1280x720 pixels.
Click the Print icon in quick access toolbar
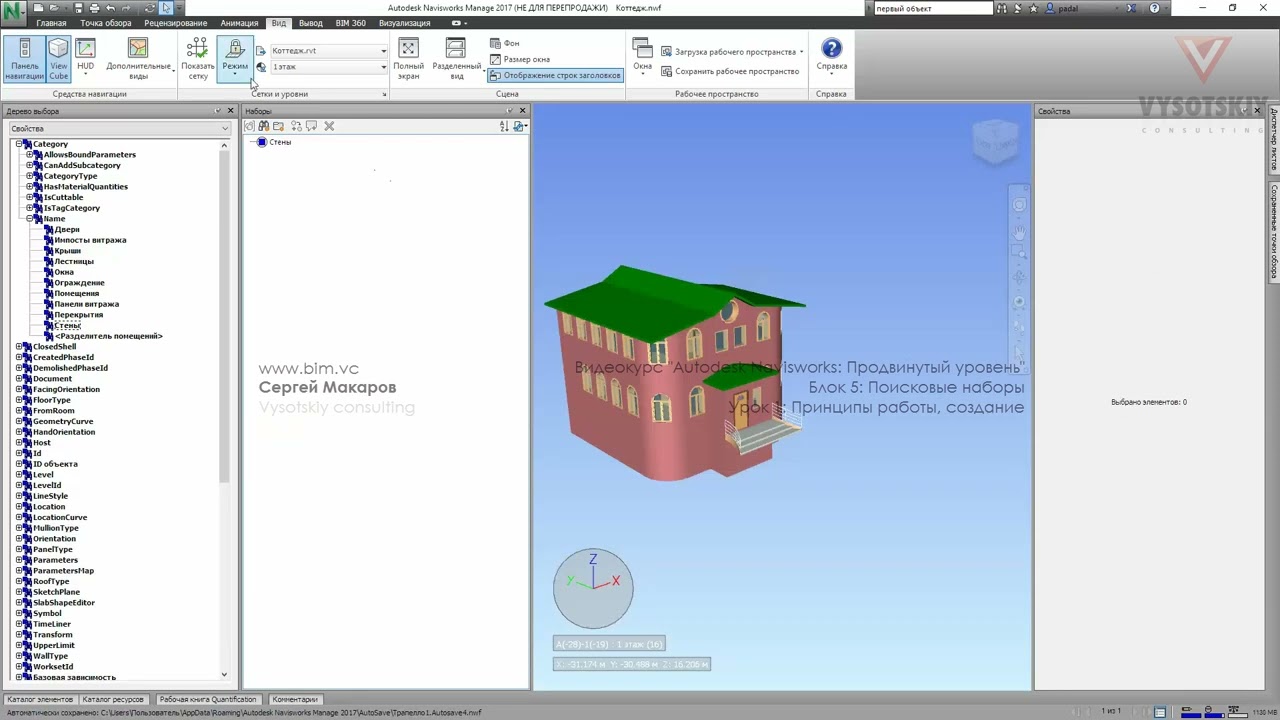[x=95, y=8]
